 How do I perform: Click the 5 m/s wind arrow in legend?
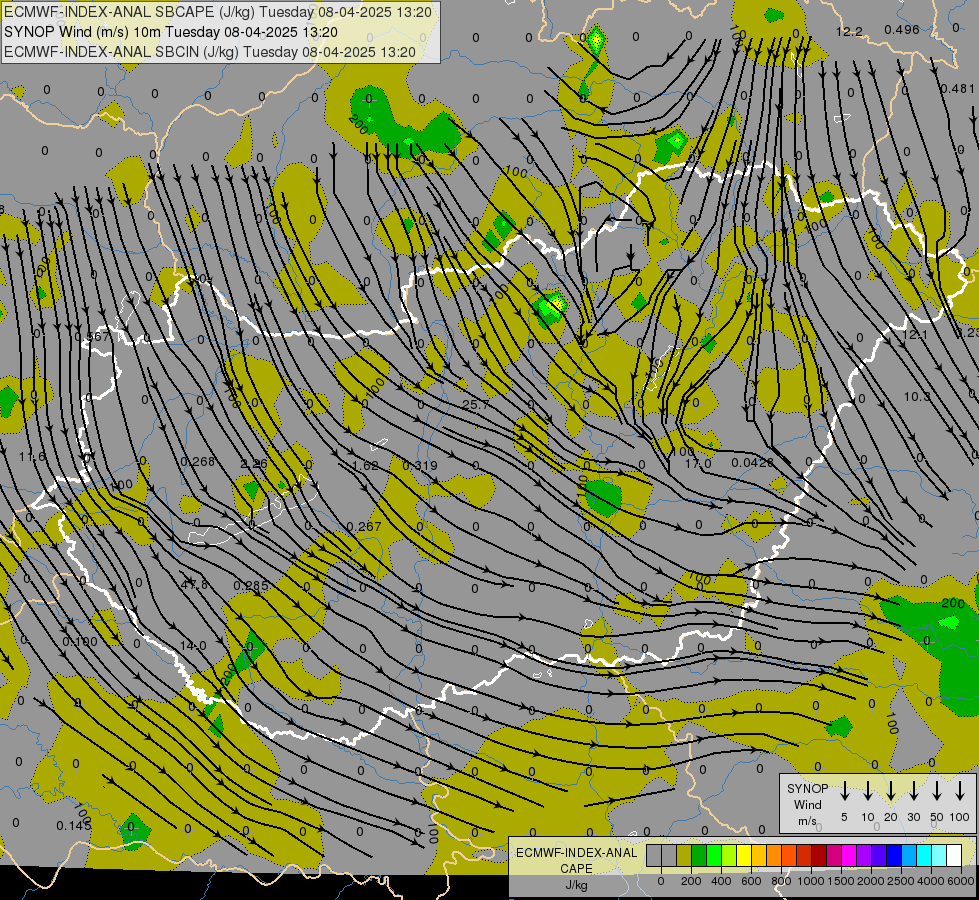[844, 791]
